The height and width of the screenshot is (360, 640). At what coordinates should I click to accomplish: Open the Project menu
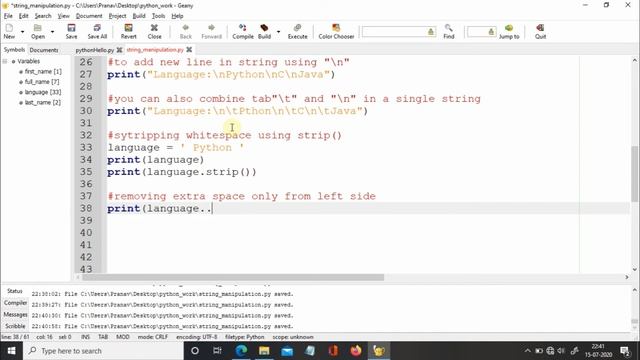tap(118, 16)
